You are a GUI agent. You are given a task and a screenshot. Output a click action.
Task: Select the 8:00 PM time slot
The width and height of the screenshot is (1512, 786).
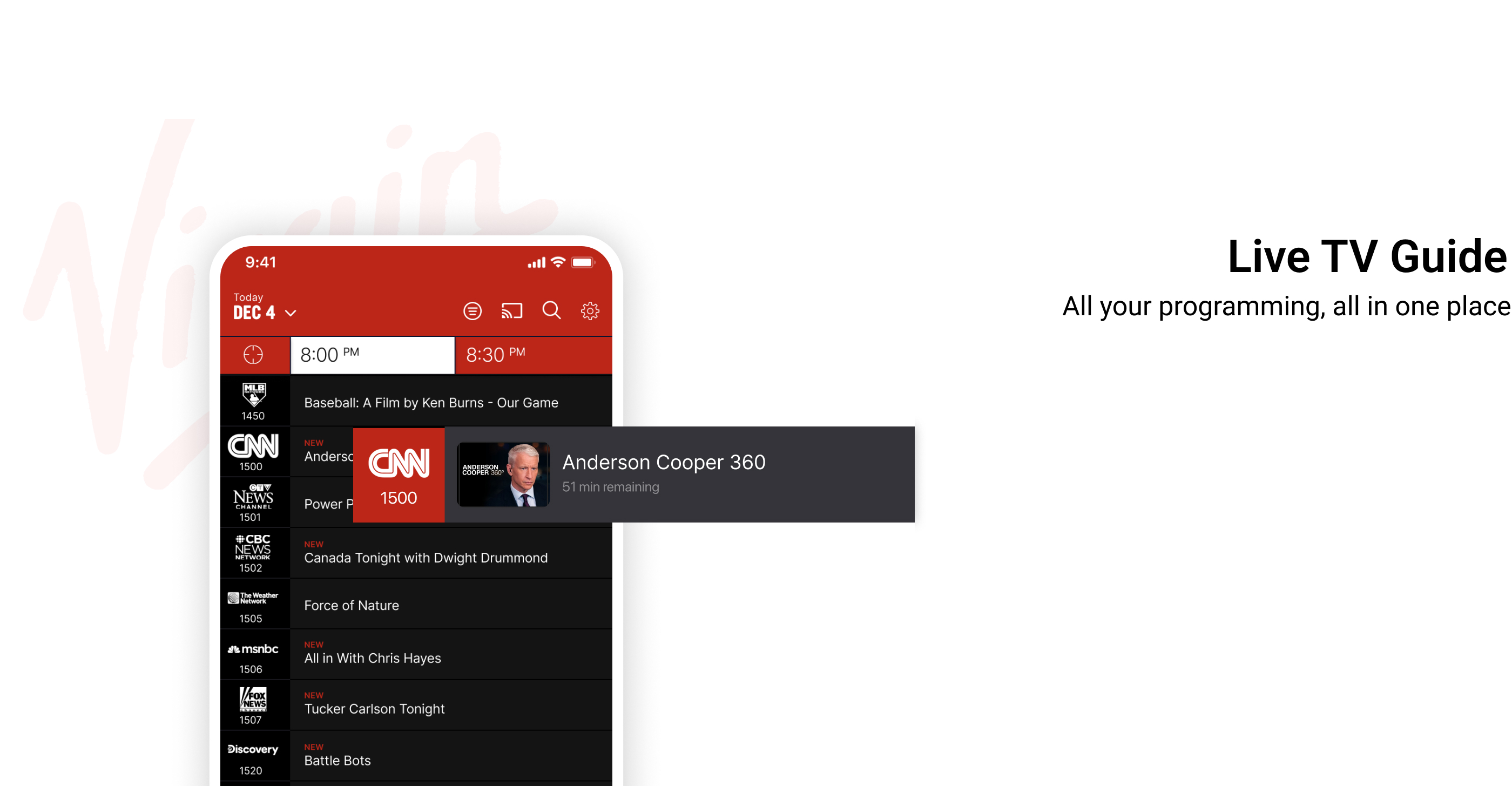[372, 355]
